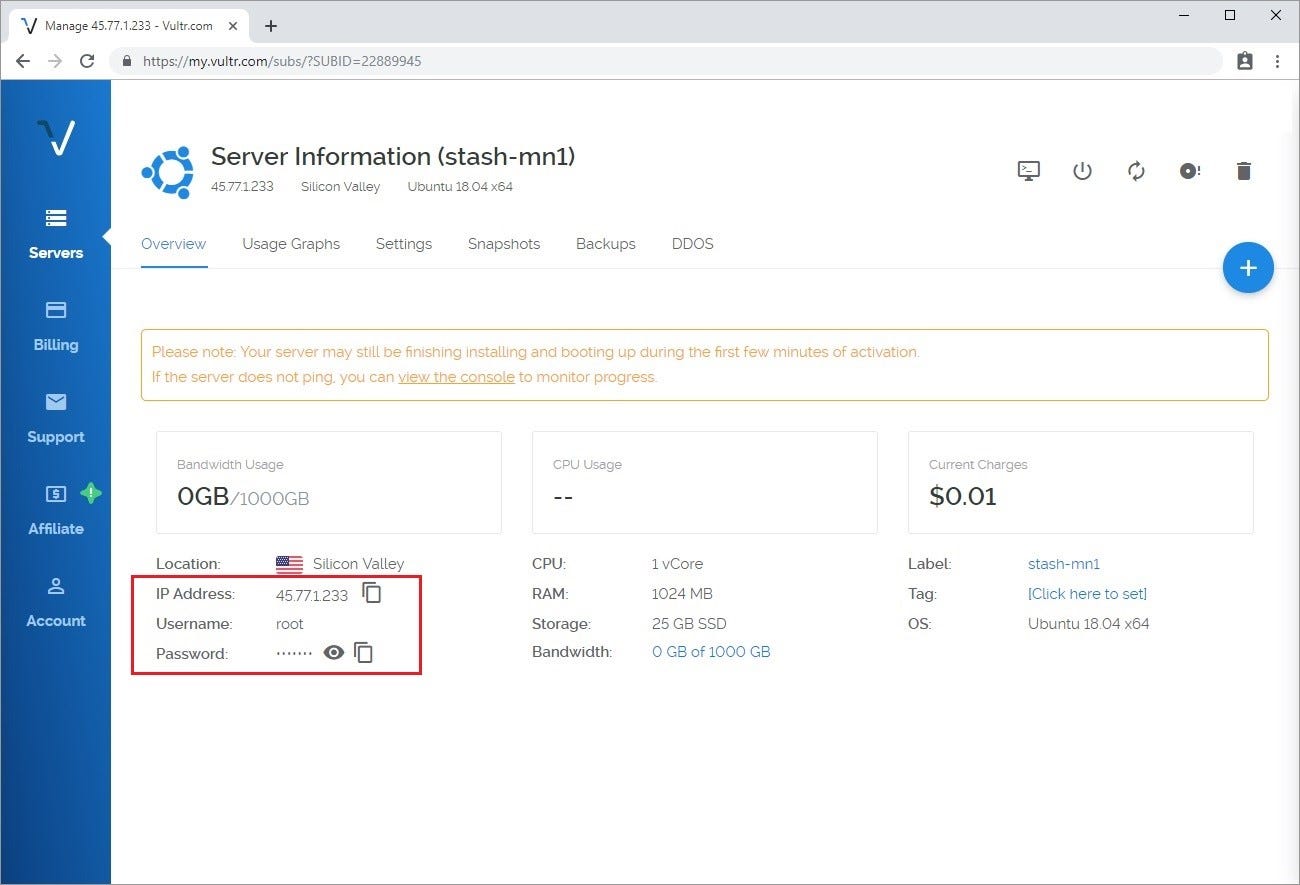Screen dimensions: 1300x885
Task: Open Support in the sidebar
Action: tap(56, 419)
